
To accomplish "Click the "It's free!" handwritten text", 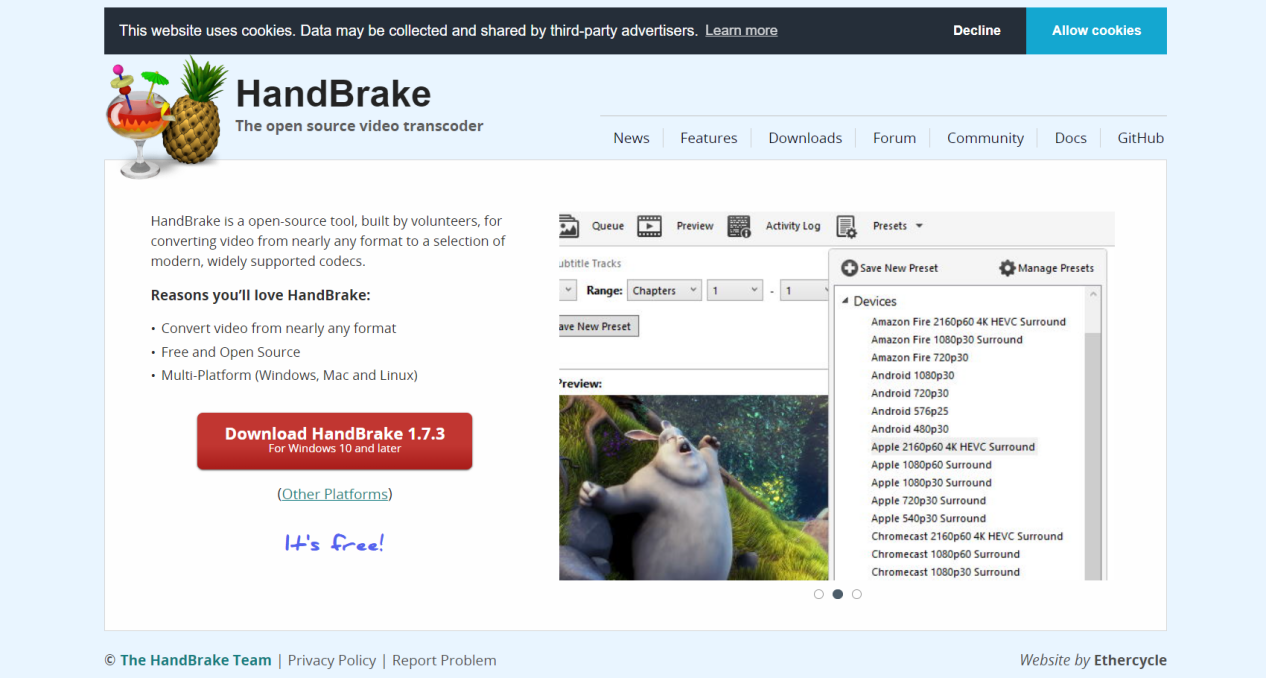I will pyautogui.click(x=334, y=543).
